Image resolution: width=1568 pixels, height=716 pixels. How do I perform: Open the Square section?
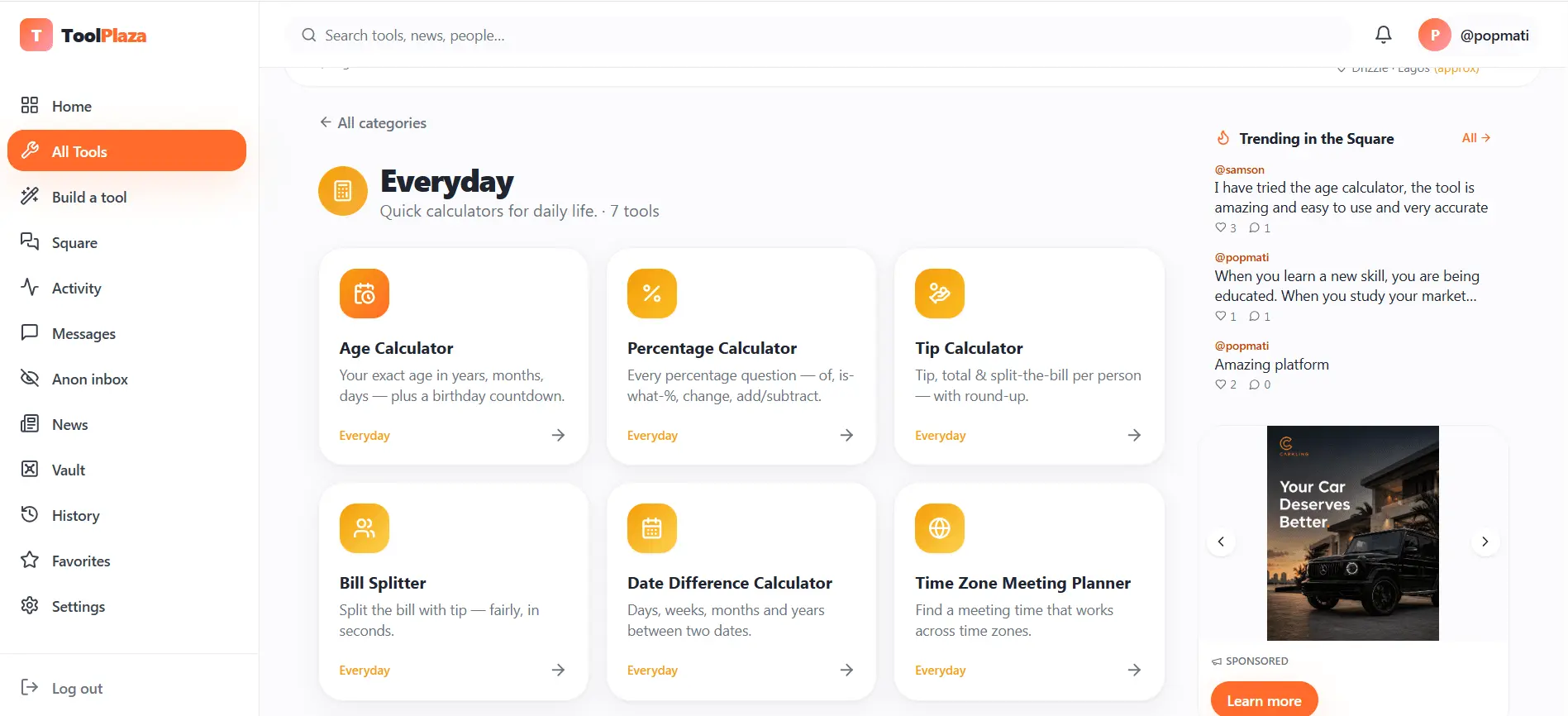click(126, 242)
